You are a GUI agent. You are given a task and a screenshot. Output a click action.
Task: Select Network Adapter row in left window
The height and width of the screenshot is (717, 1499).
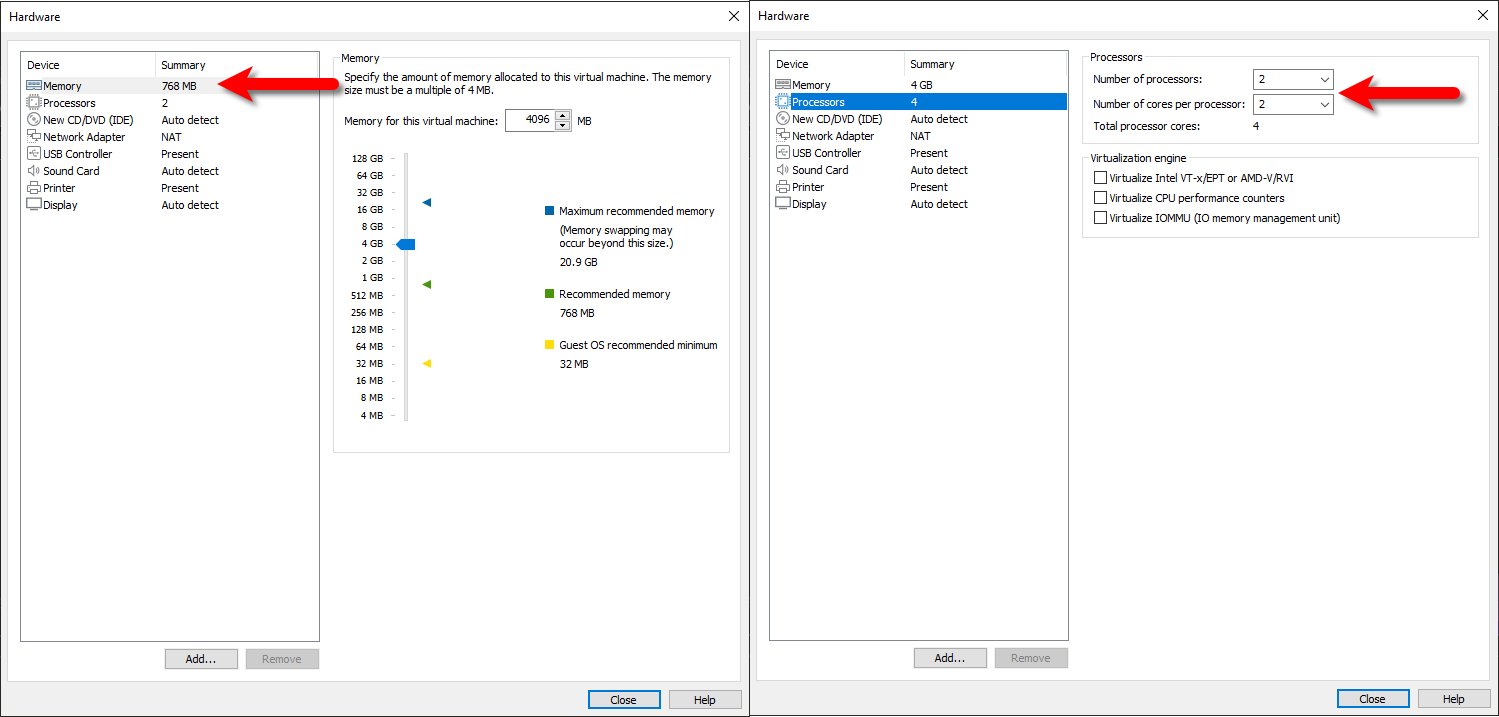[170, 137]
